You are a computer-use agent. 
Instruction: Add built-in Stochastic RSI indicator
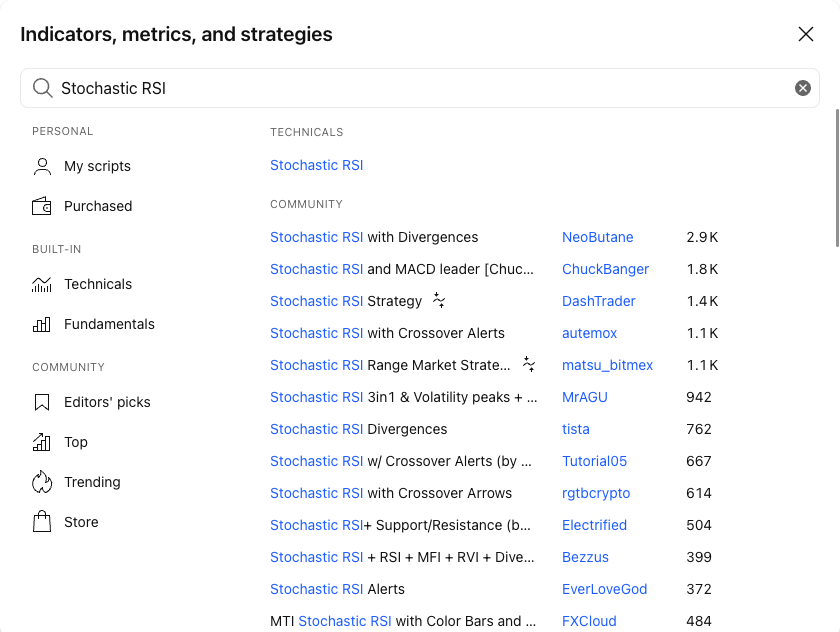pyautogui.click(x=317, y=165)
